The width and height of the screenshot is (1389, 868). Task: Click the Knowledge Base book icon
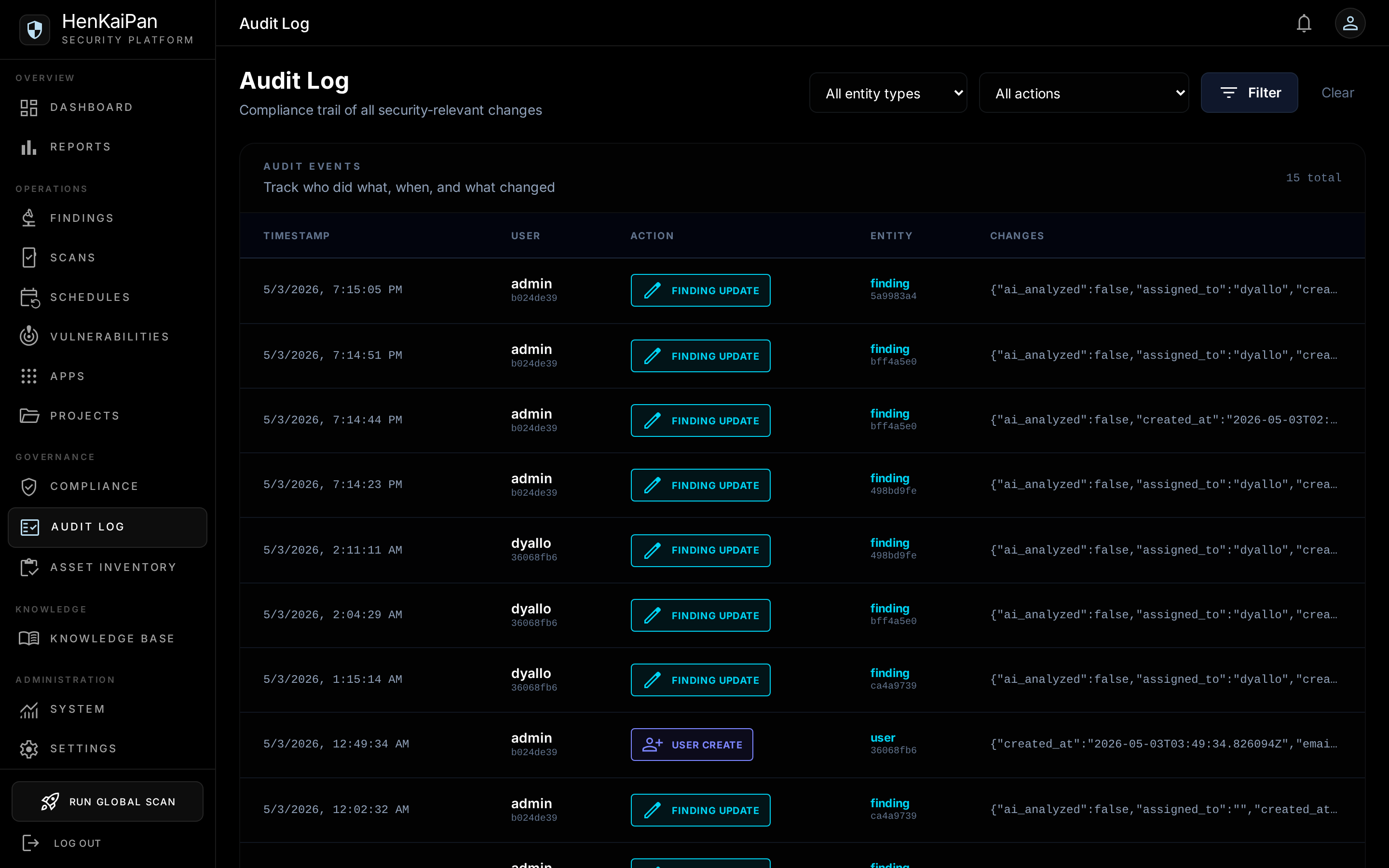[x=29, y=638]
